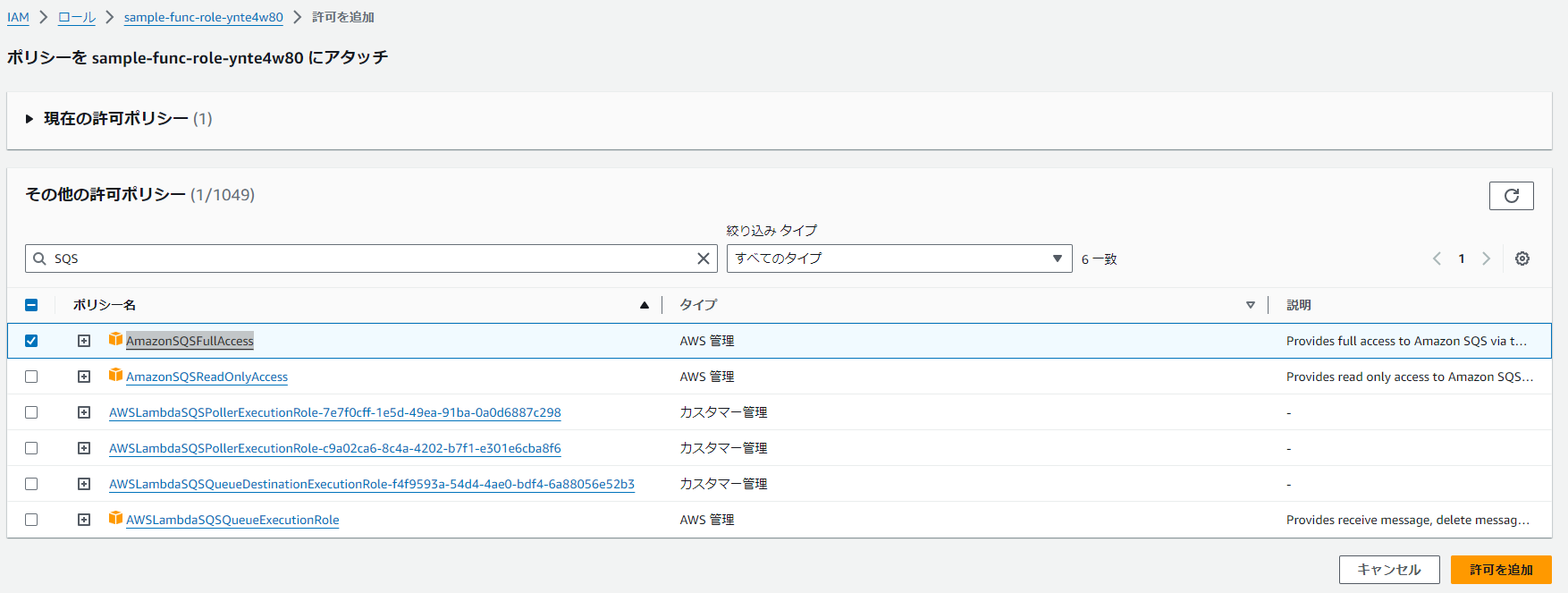Screen dimensions: 1568x593
Task: Click the キャンセル button
Action: pyautogui.click(x=1389, y=570)
